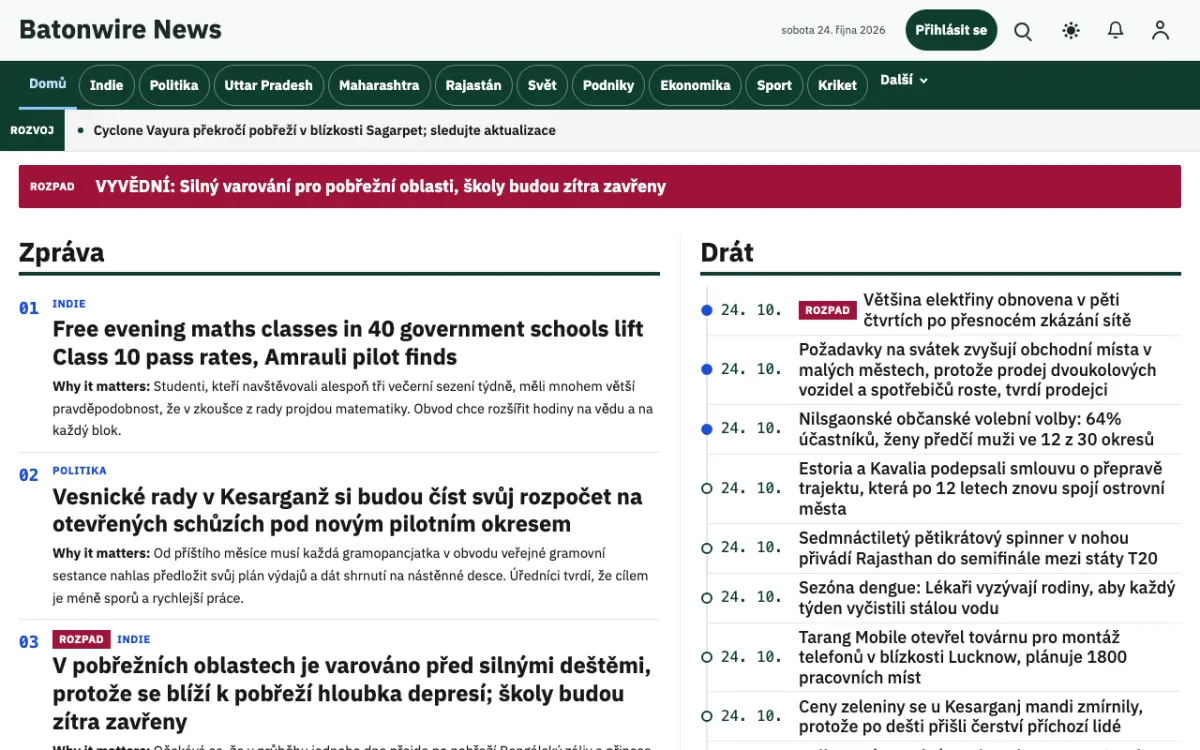Click story number 03
Image resolution: width=1200 pixels, height=750 pixels.
[x=29, y=642]
